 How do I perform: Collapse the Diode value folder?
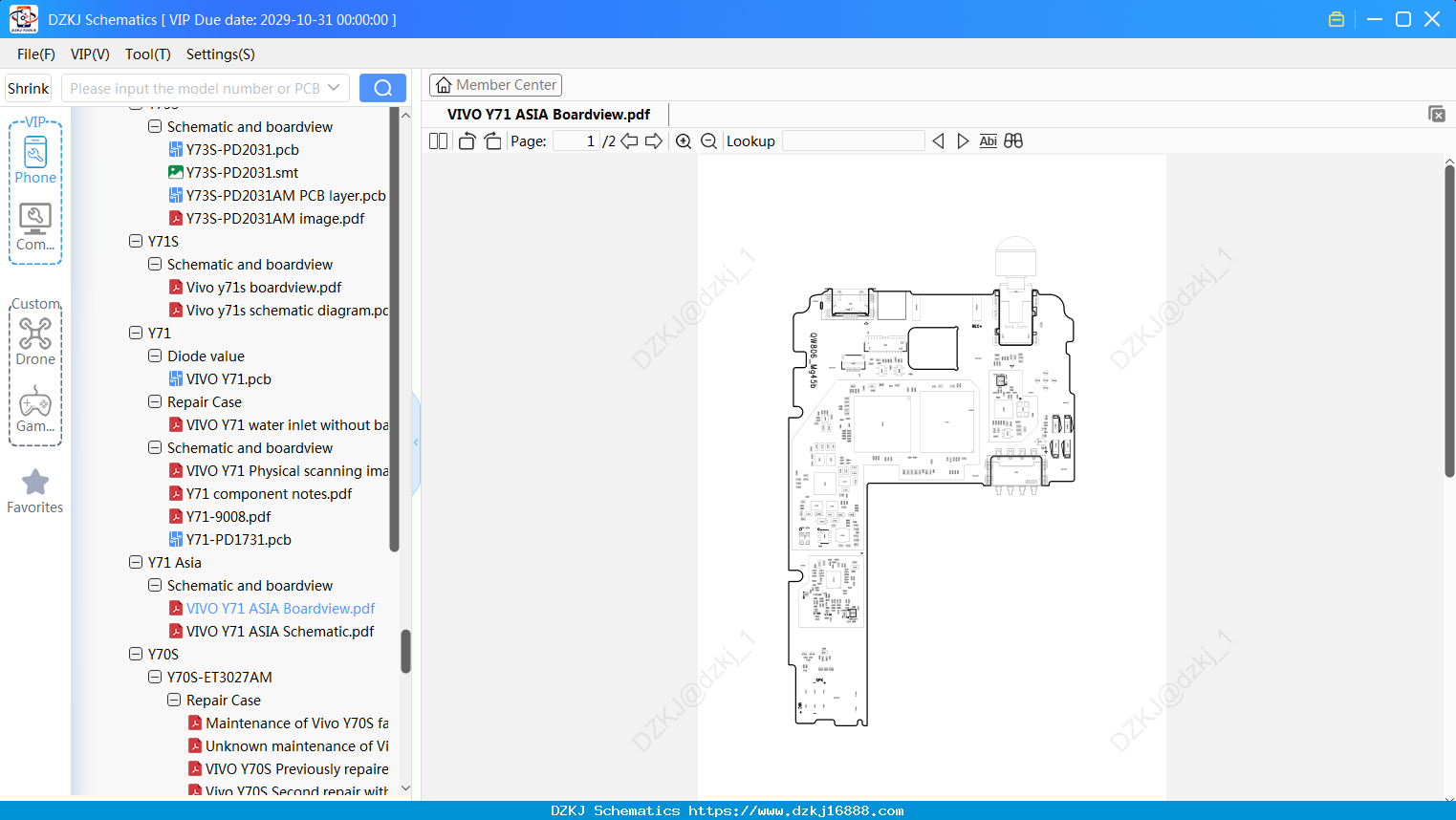pyautogui.click(x=155, y=356)
